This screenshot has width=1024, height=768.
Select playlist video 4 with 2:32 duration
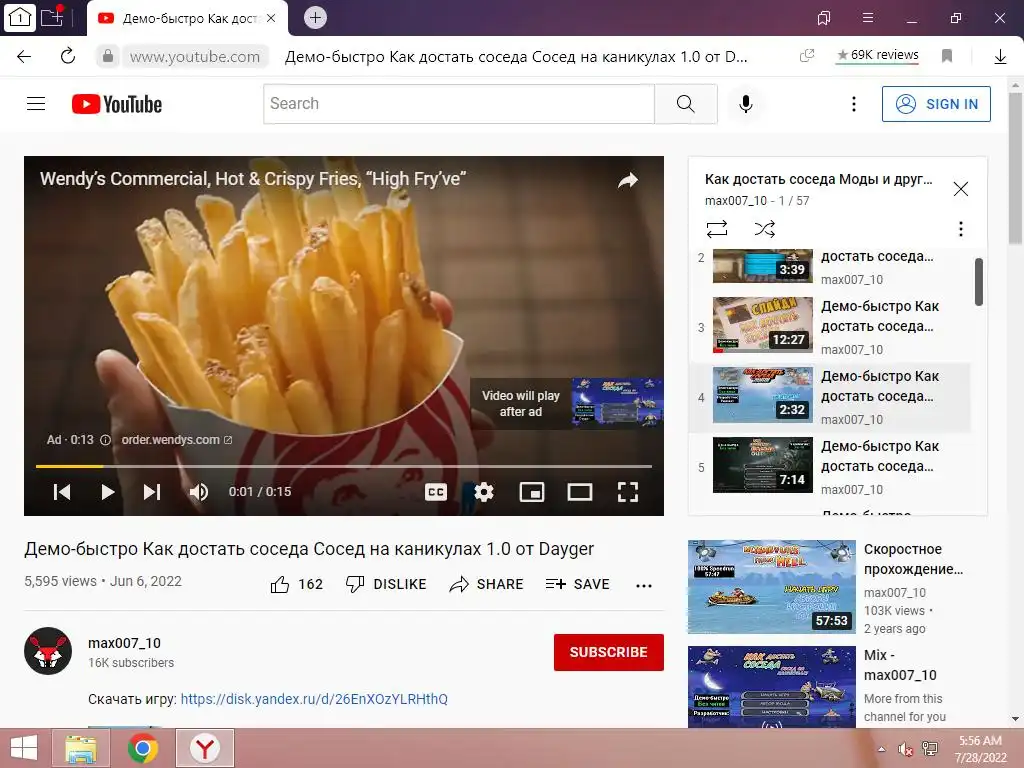(831, 397)
